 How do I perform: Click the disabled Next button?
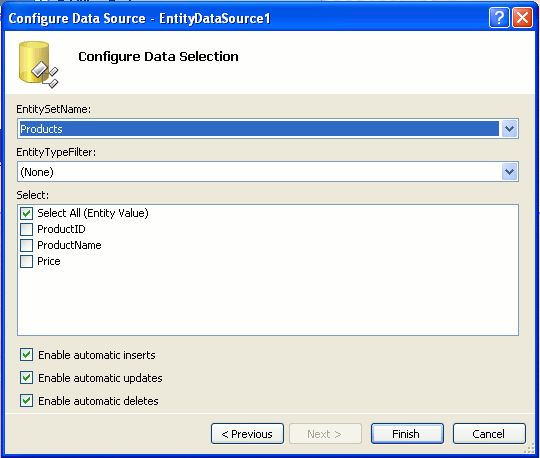pyautogui.click(x=325, y=434)
